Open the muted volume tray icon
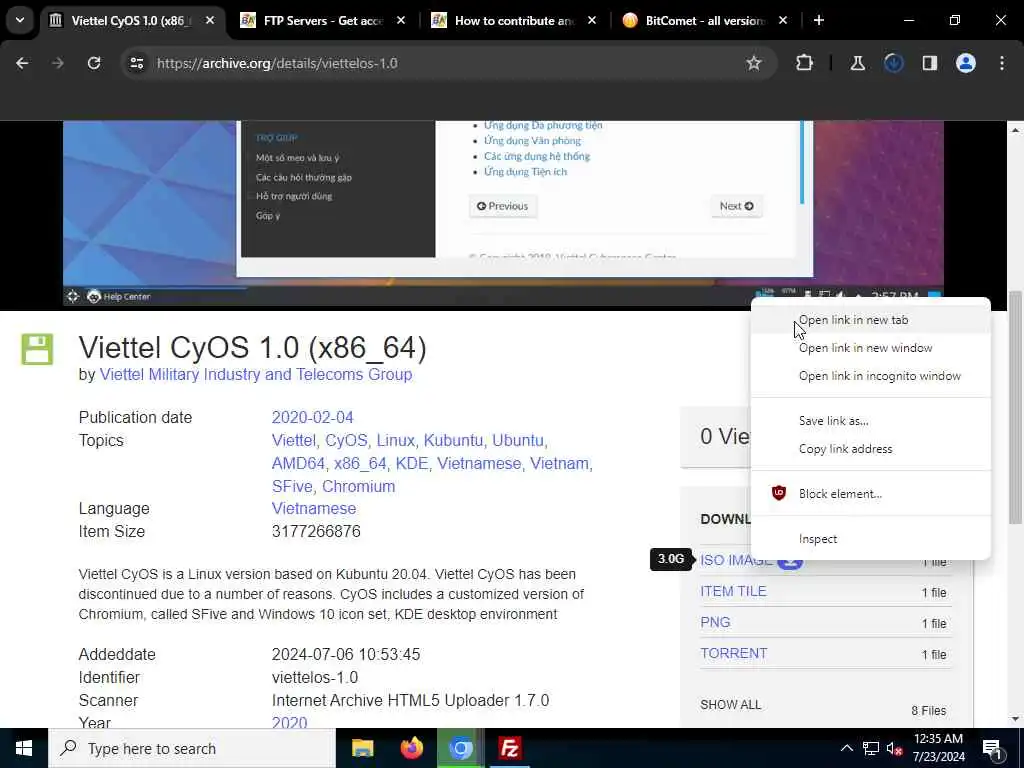This screenshot has height=768, width=1024. point(894,748)
